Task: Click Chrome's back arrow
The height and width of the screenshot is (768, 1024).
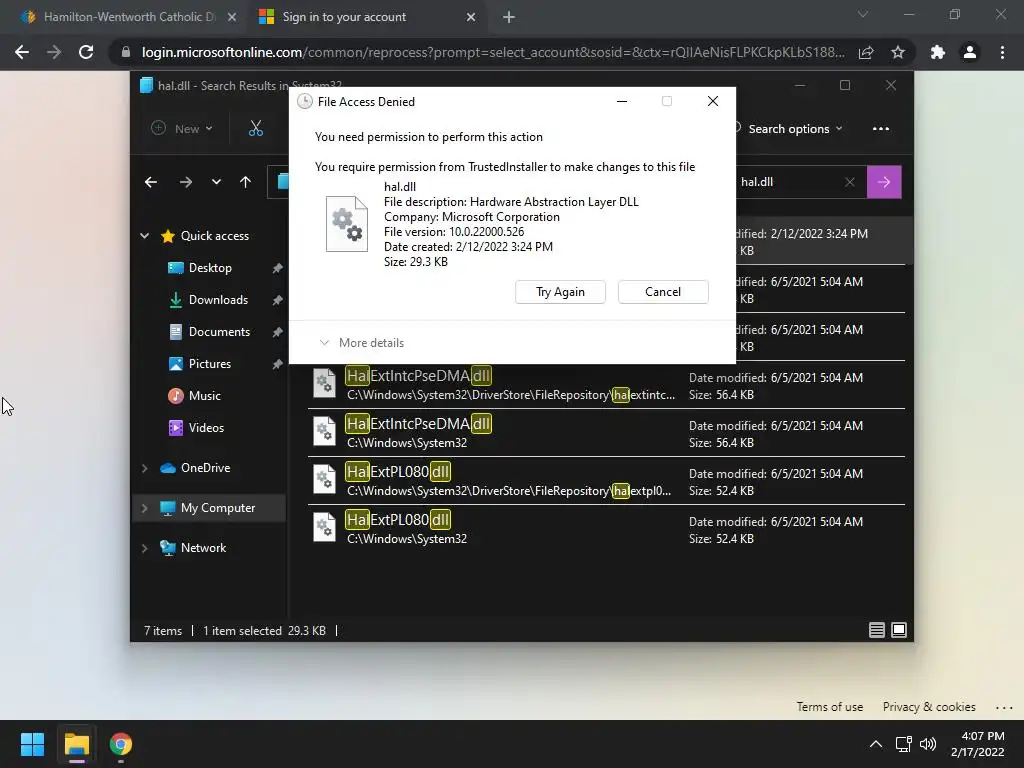Action: (22, 52)
